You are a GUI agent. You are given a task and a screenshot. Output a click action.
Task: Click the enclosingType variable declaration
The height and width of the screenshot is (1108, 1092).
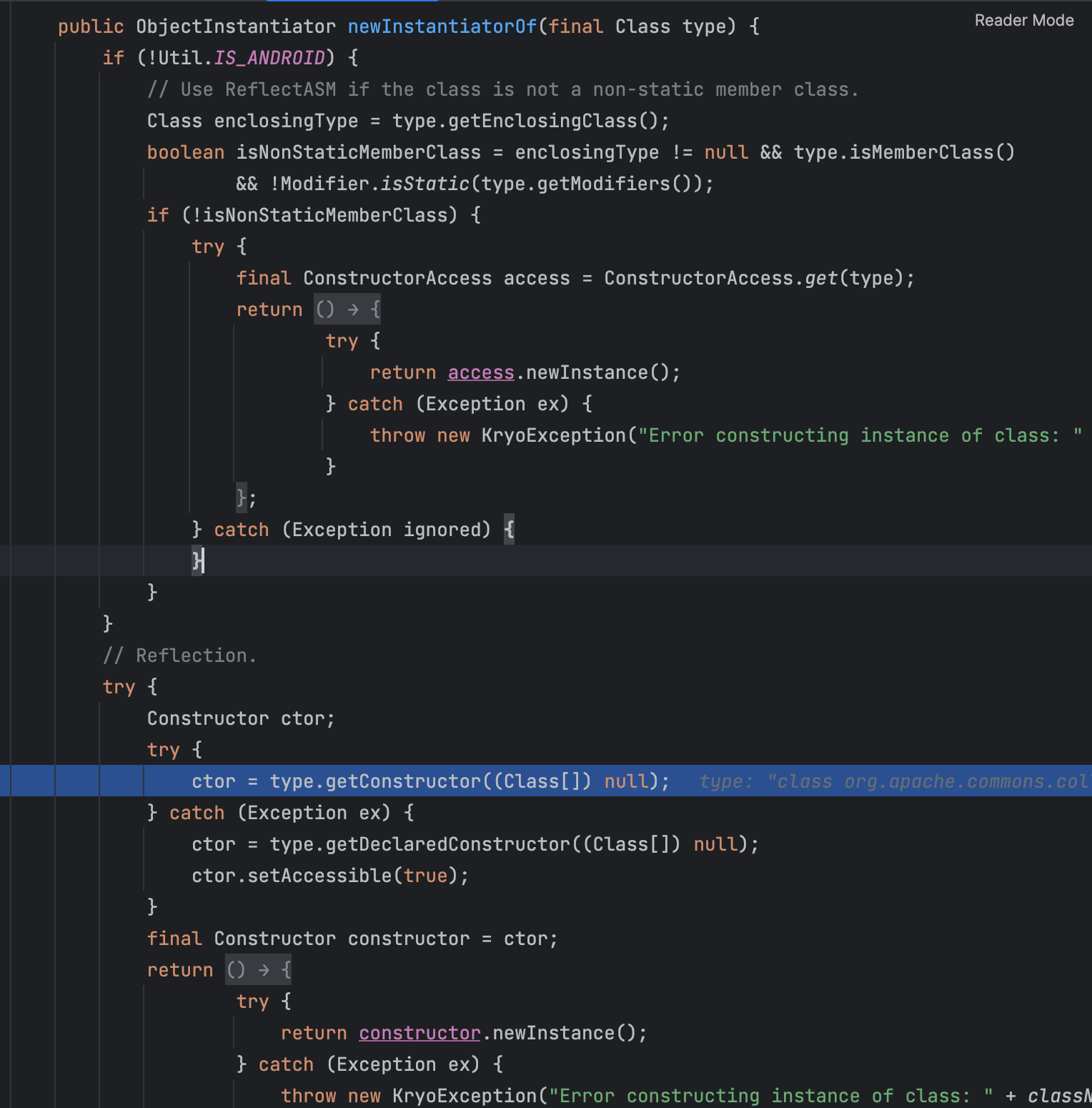pos(286,121)
